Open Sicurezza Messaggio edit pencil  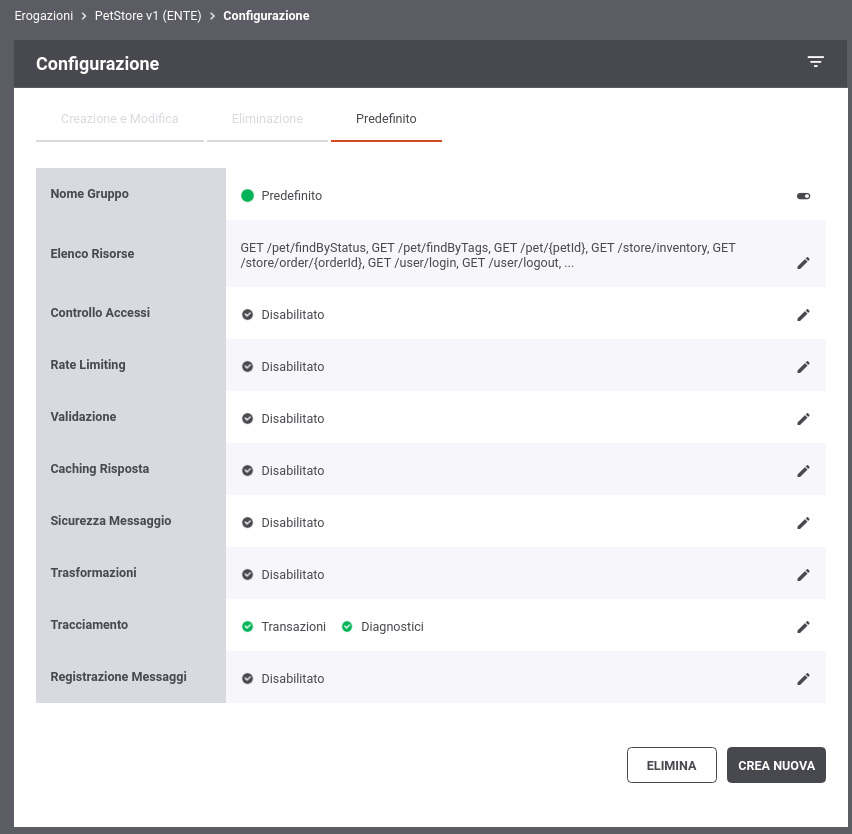point(803,523)
